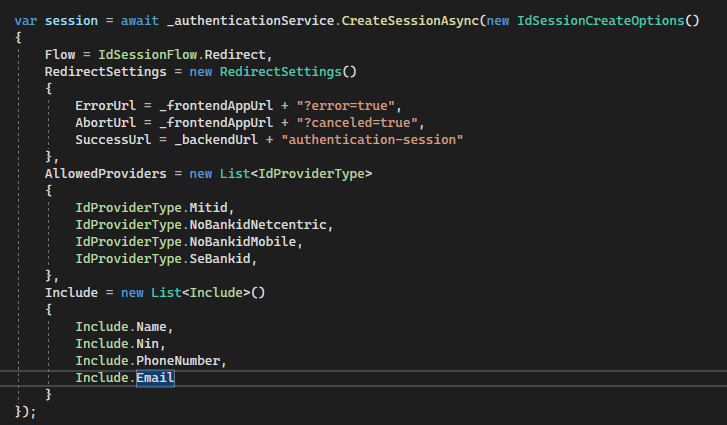Viewport: 727px width, 425px height.
Task: Click the AllowedProviders property
Action: click(x=106, y=174)
